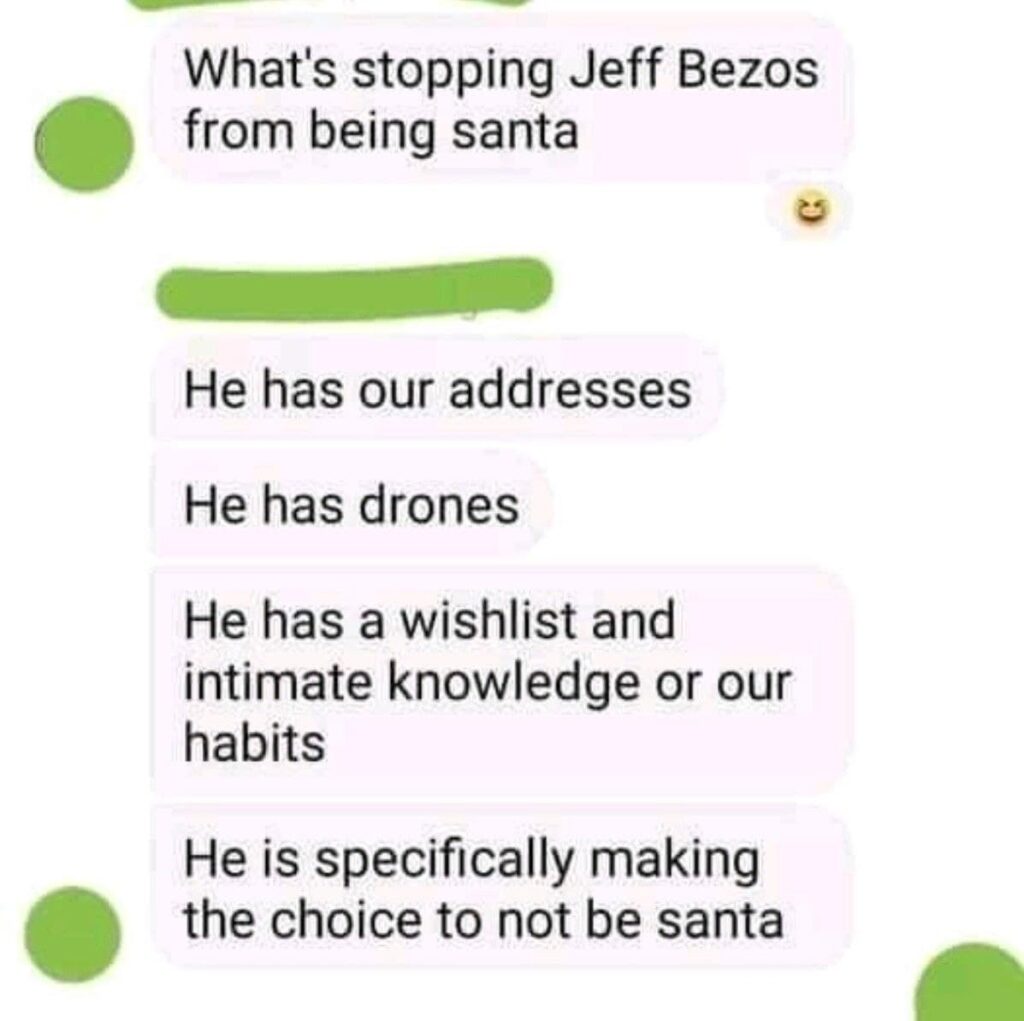This screenshot has width=1024, height=1021.
Task: Tap the green avatar beside the Jeff Bezos question
Action: coord(84,144)
